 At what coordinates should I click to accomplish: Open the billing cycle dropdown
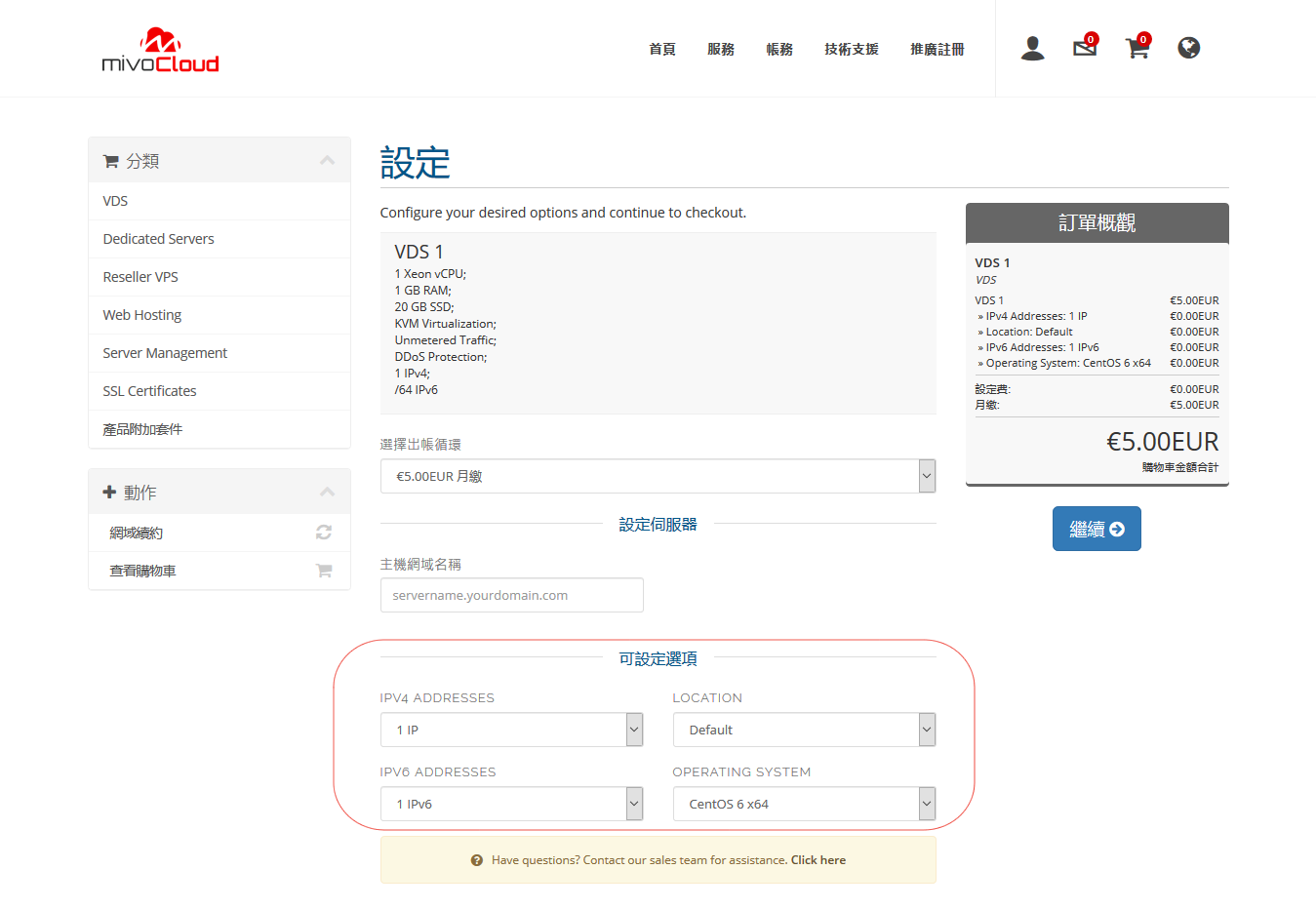(x=658, y=476)
